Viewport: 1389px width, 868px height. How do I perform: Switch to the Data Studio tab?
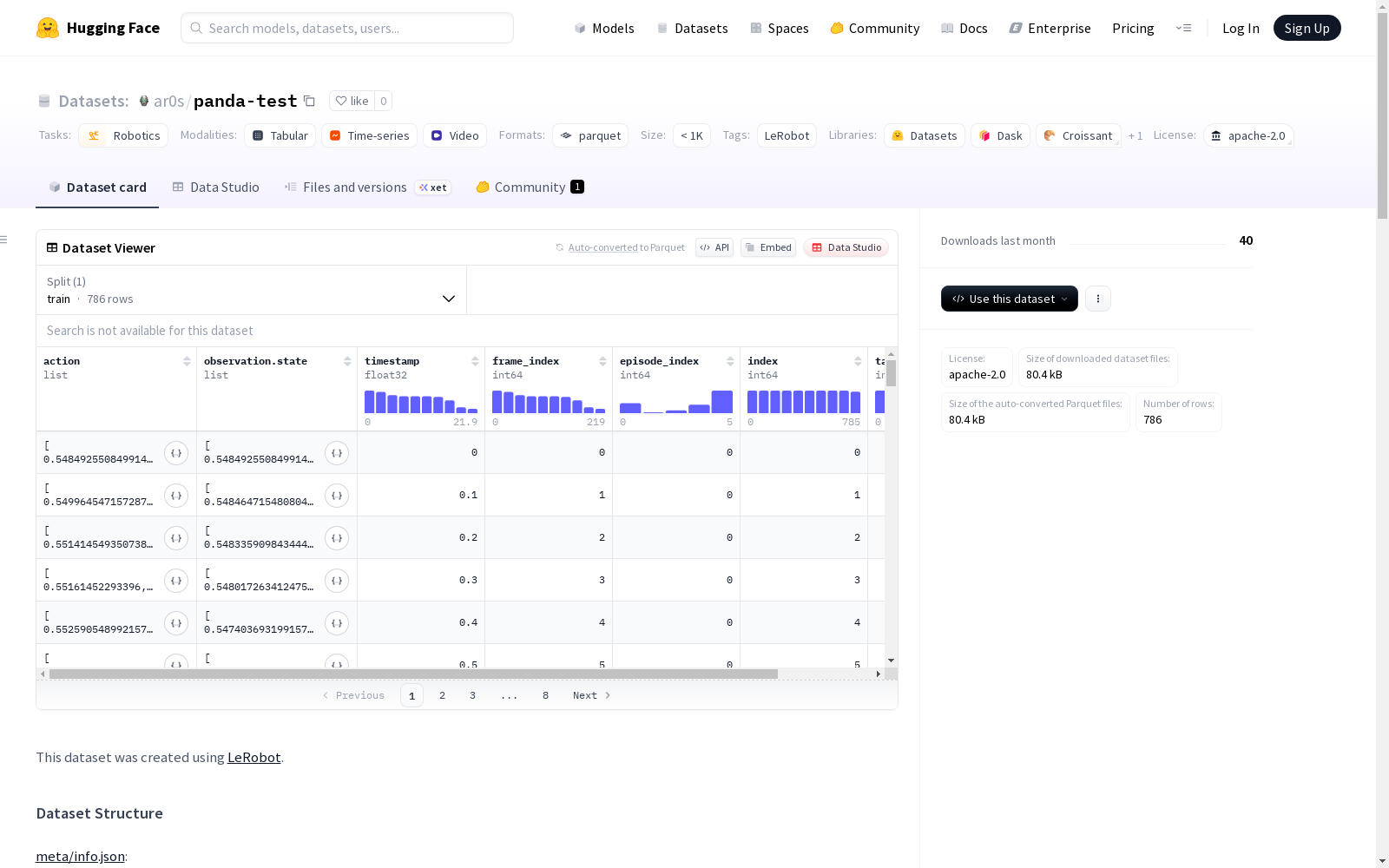pos(216,187)
